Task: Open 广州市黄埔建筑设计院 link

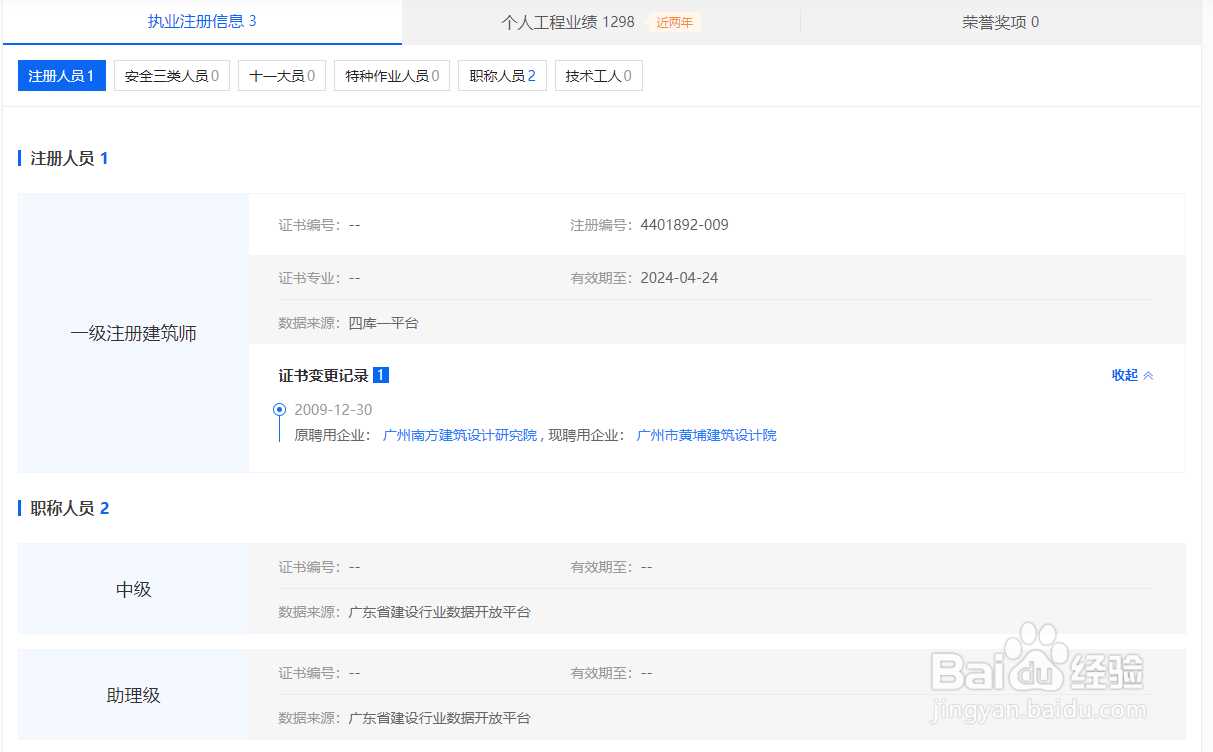Action: pyautogui.click(x=706, y=435)
